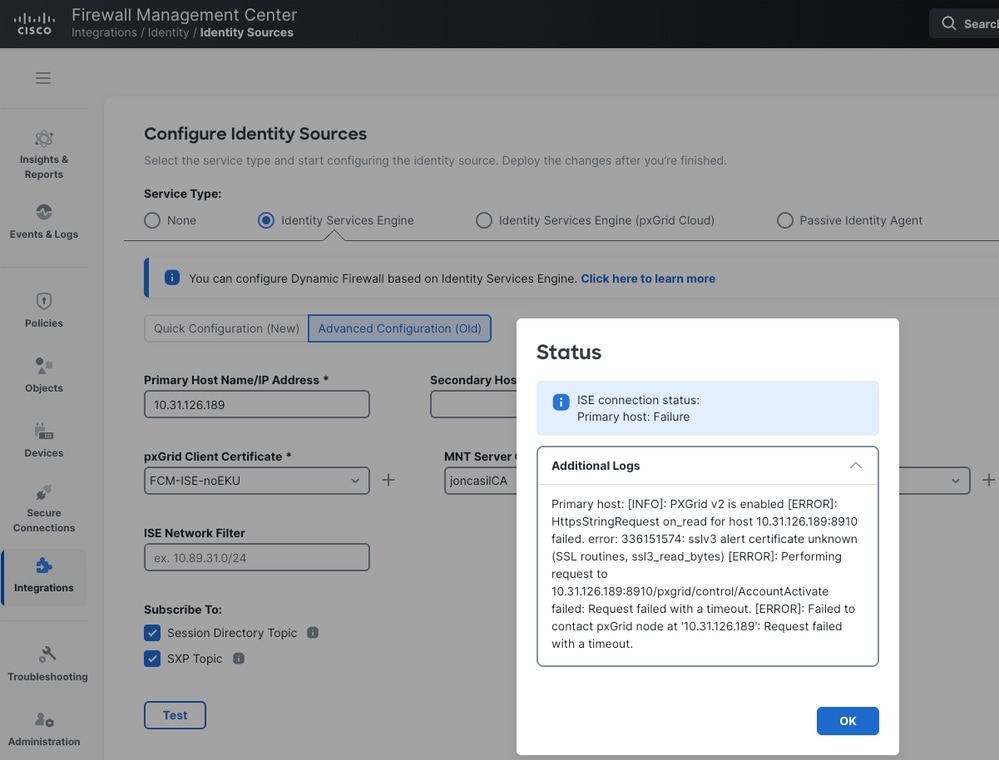The height and width of the screenshot is (760, 999).
Task: Follow the Click here to learn more link
Action: pyautogui.click(x=648, y=278)
